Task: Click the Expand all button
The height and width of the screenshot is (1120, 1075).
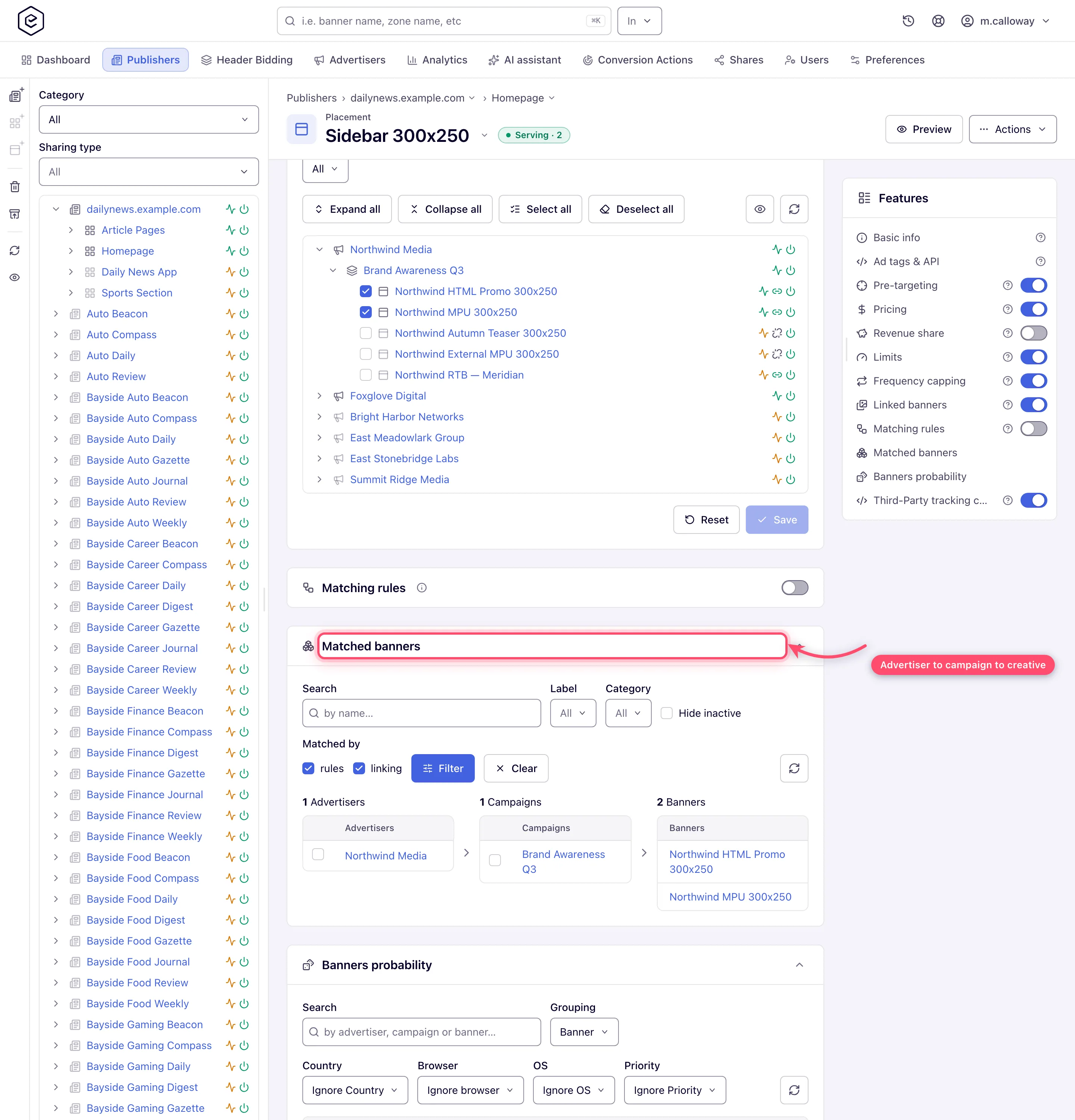Action: point(347,209)
